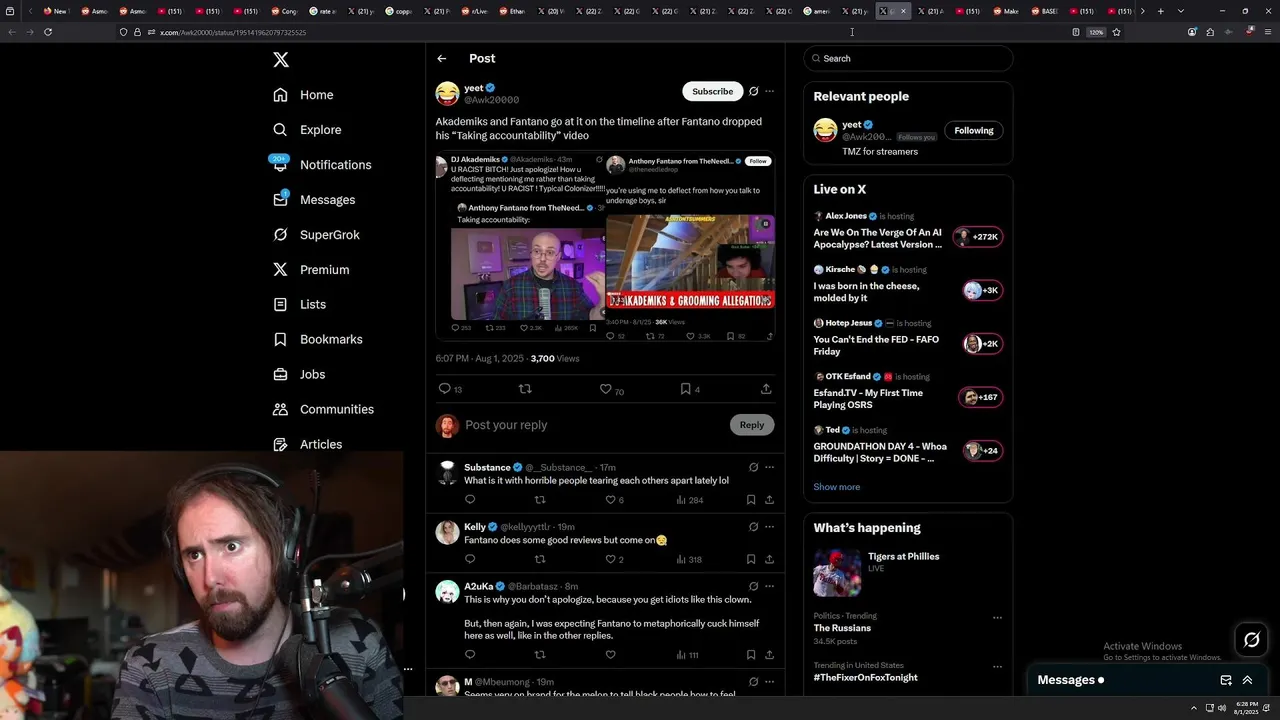
Task: Bookmark Kelly's reply
Action: coord(751,559)
